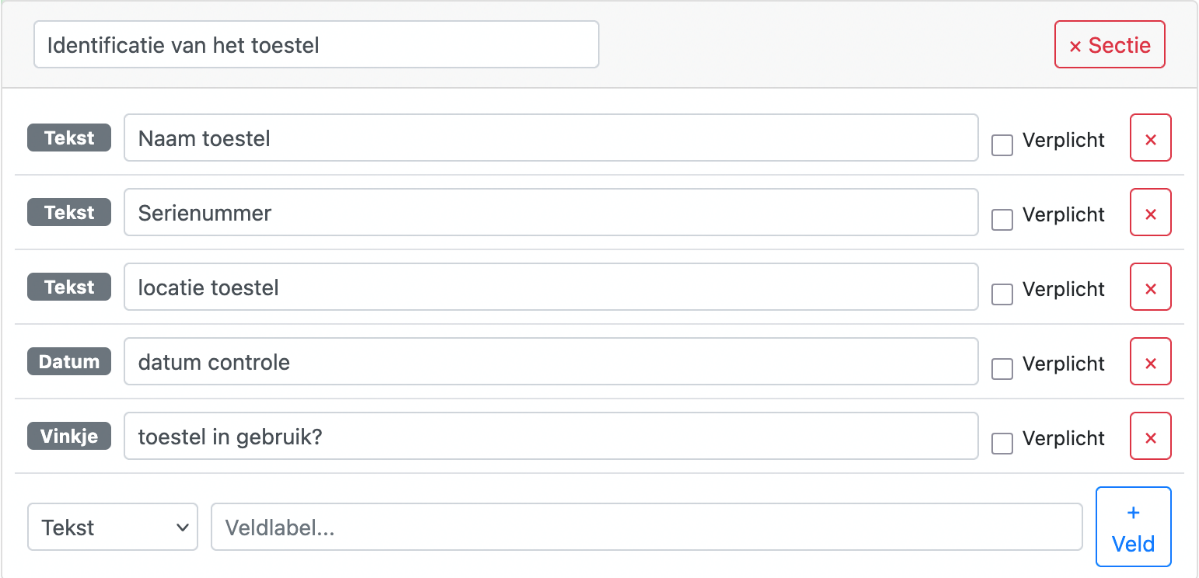Click the Datum type badge

pyautogui.click(x=69, y=361)
